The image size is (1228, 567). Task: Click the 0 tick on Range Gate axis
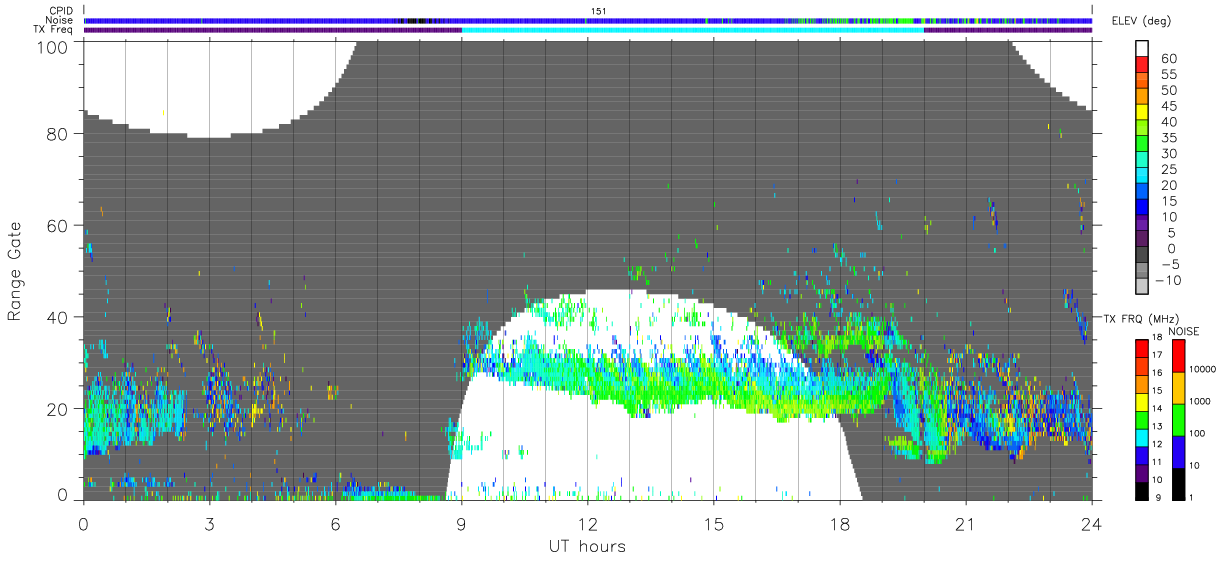(63, 495)
